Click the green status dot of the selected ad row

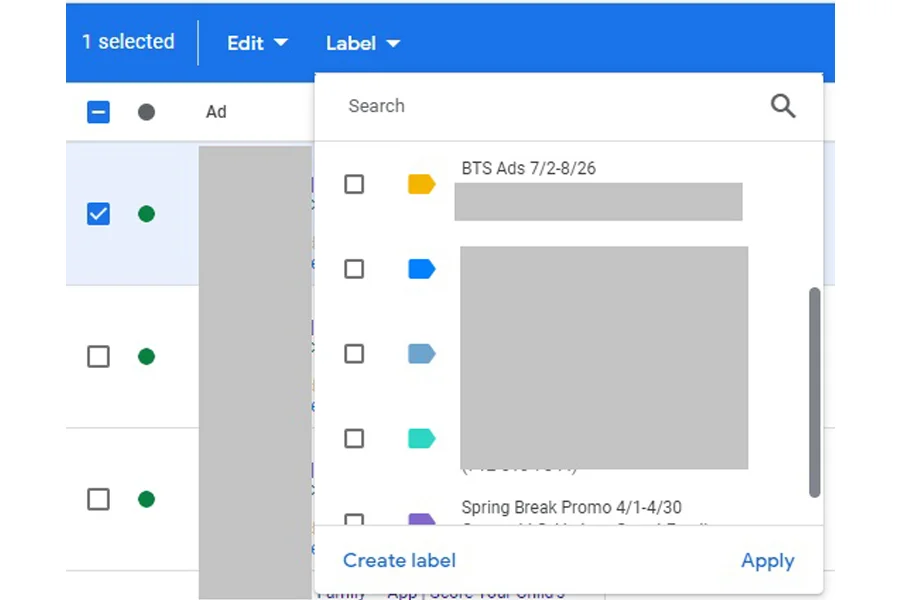[146, 214]
